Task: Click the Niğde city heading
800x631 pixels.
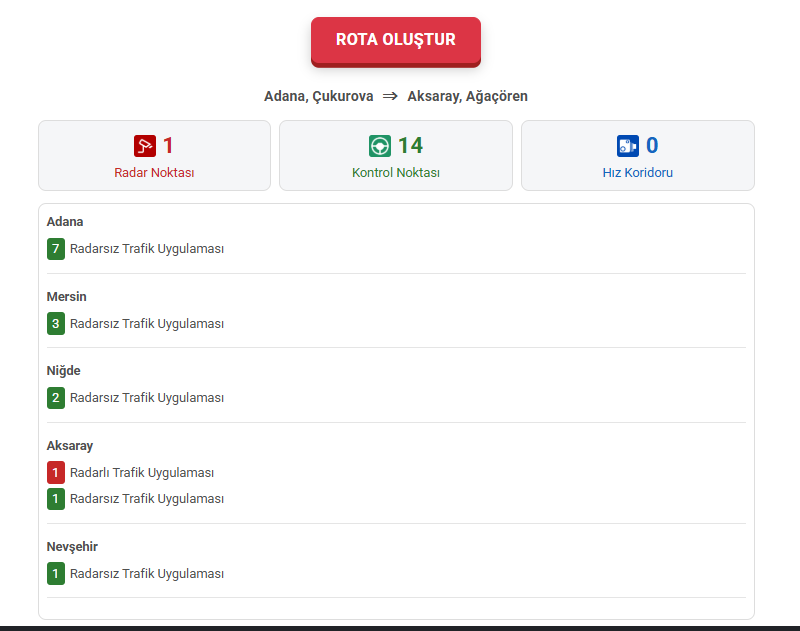Action: (x=64, y=371)
